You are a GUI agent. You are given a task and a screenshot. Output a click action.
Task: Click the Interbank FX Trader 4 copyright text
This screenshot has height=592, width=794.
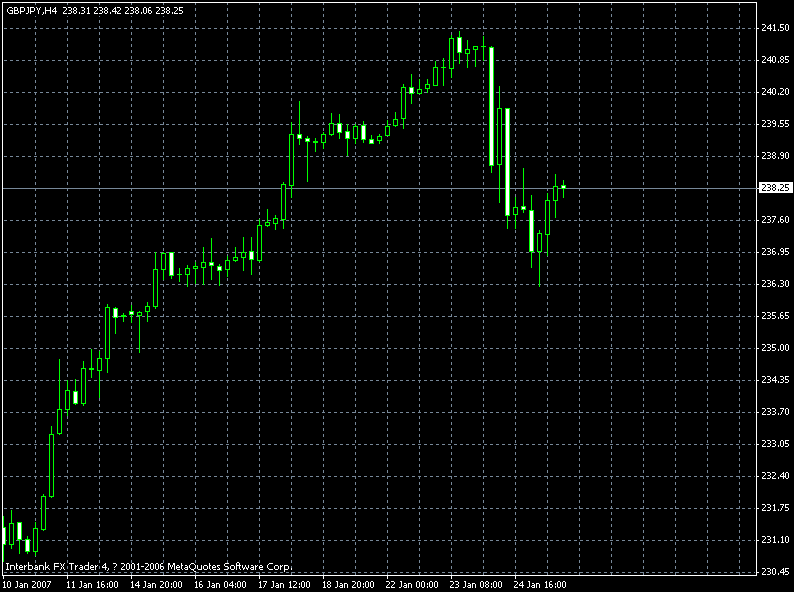click(x=147, y=567)
